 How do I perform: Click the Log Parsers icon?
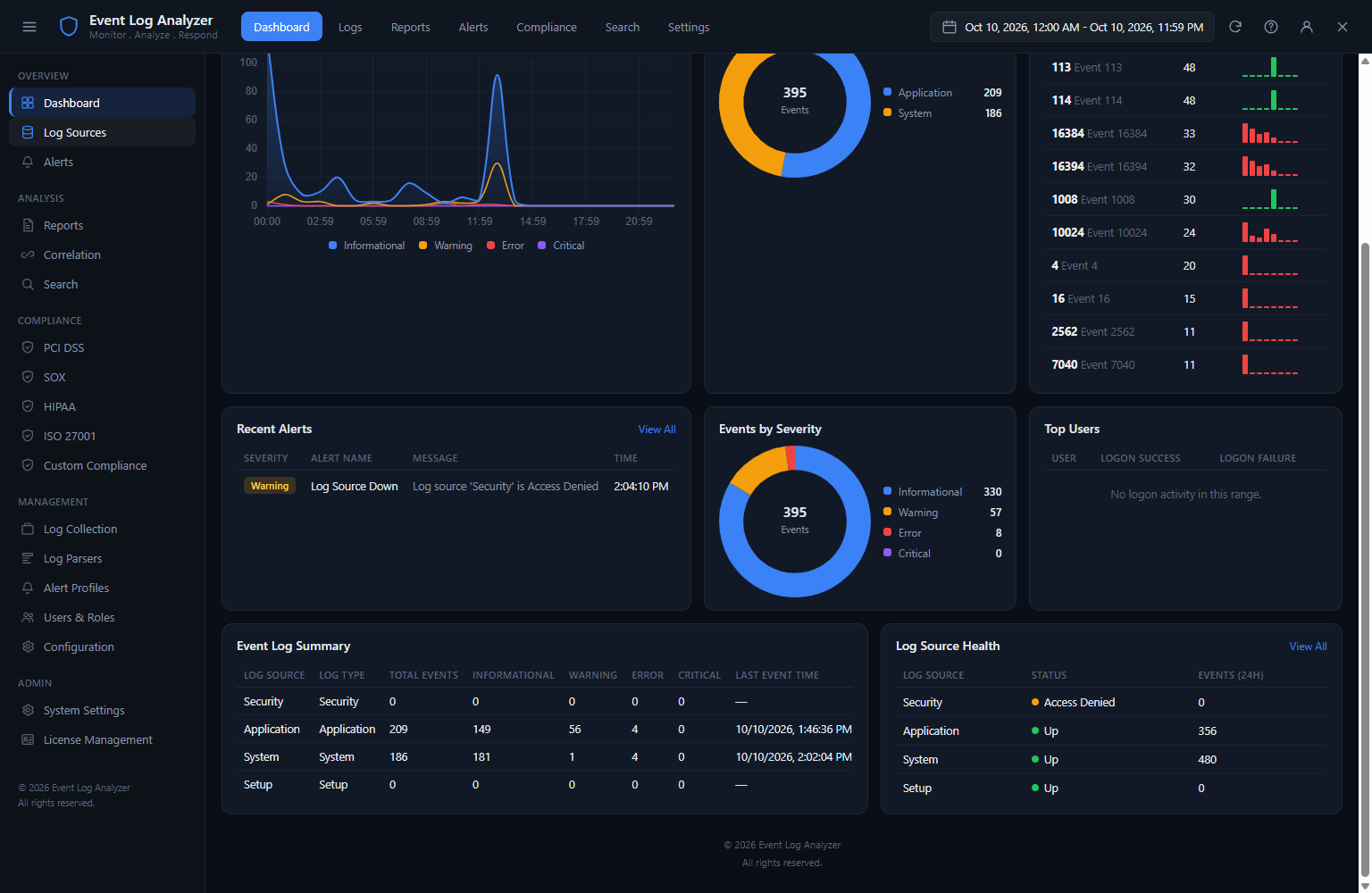pos(28,558)
